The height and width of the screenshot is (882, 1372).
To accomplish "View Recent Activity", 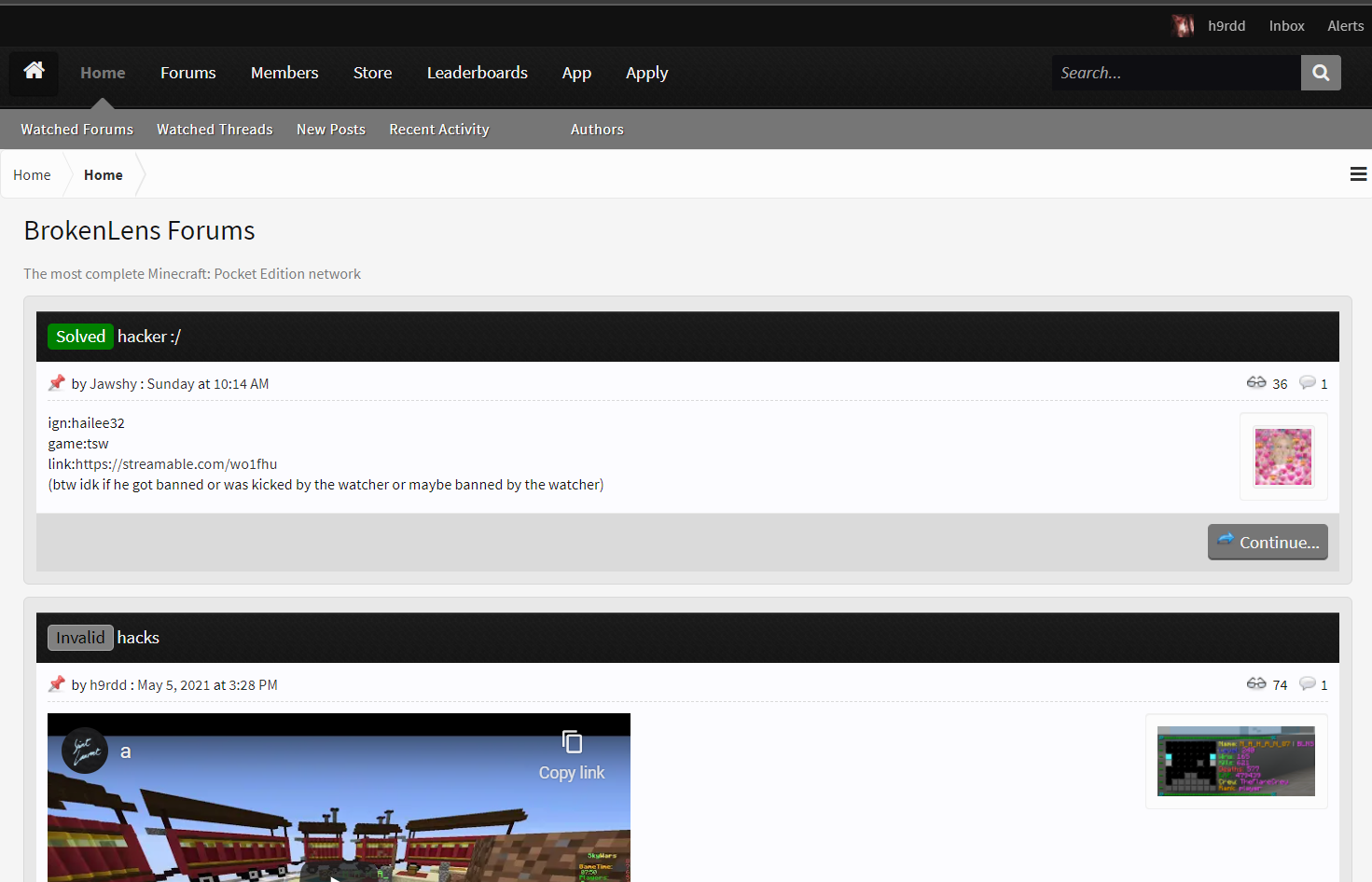I will [x=439, y=130].
